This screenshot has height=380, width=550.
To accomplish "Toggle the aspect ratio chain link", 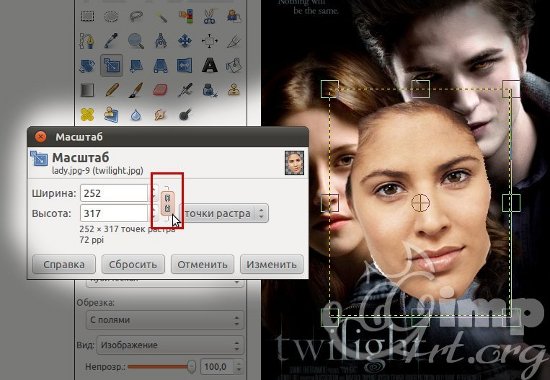I will pos(168,203).
